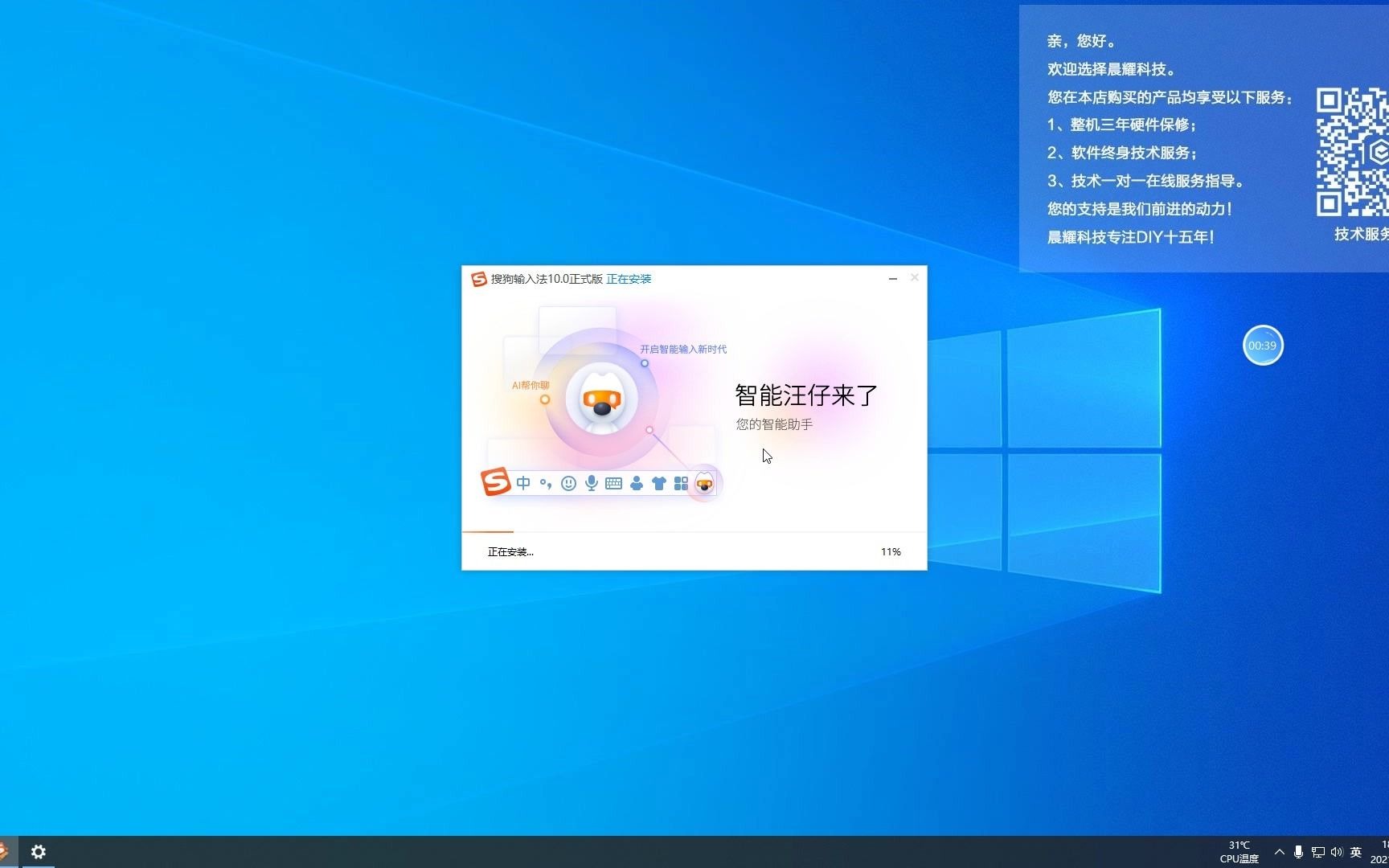Click the Sogou installer icon in the taskbar

point(4,851)
